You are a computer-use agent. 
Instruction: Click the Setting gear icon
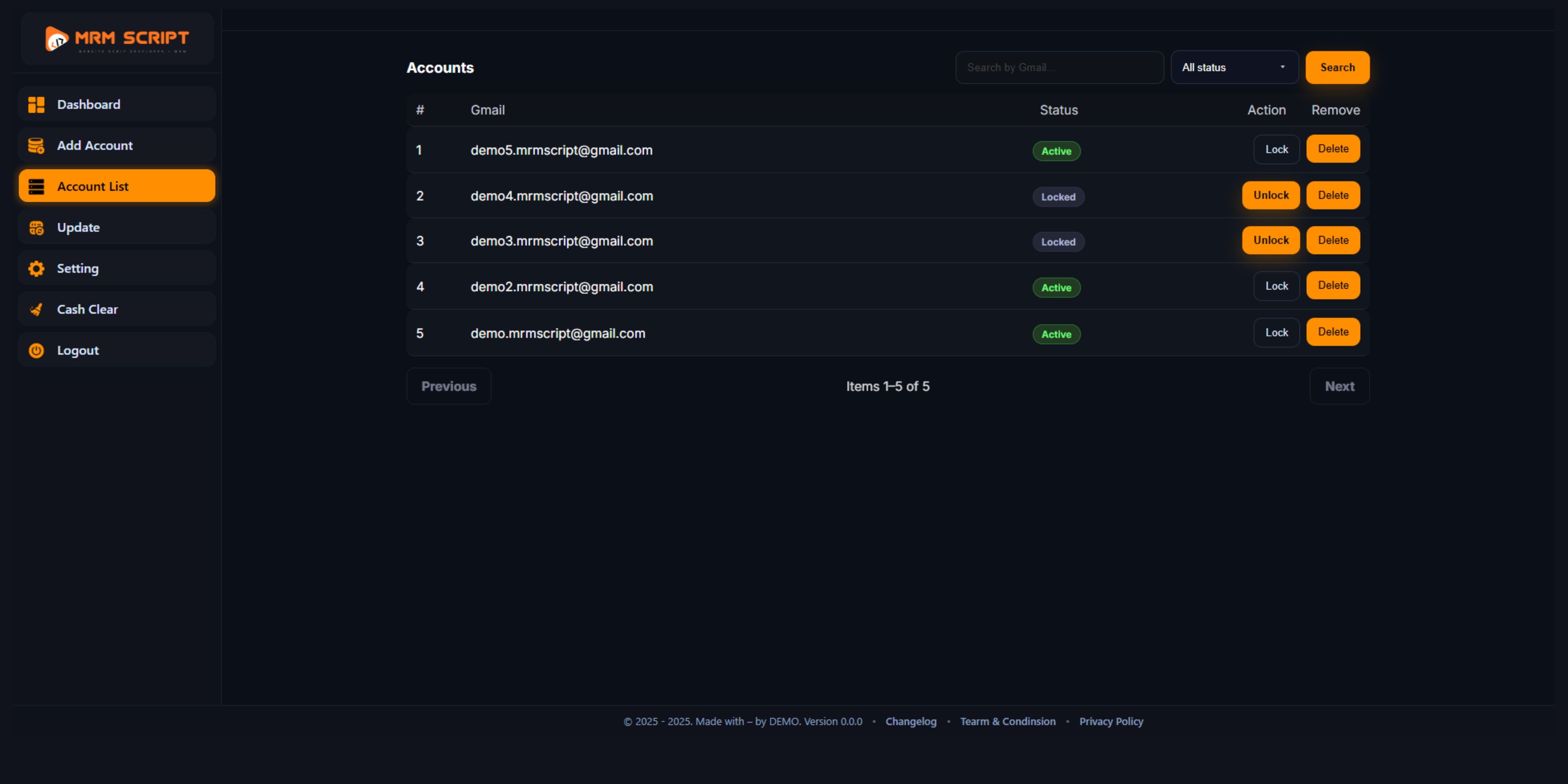point(36,268)
